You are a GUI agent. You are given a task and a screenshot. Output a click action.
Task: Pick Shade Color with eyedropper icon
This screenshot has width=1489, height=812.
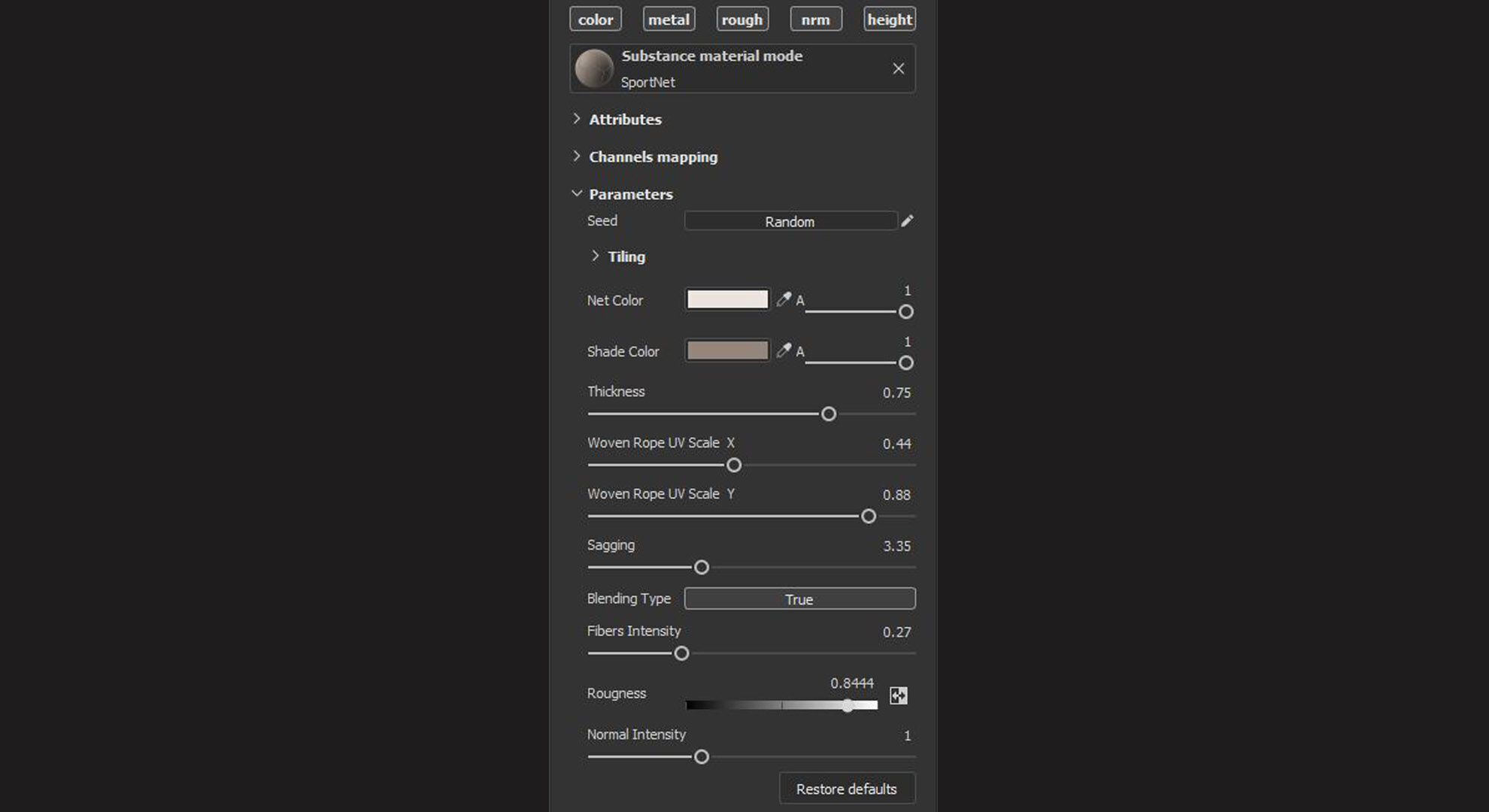(784, 350)
